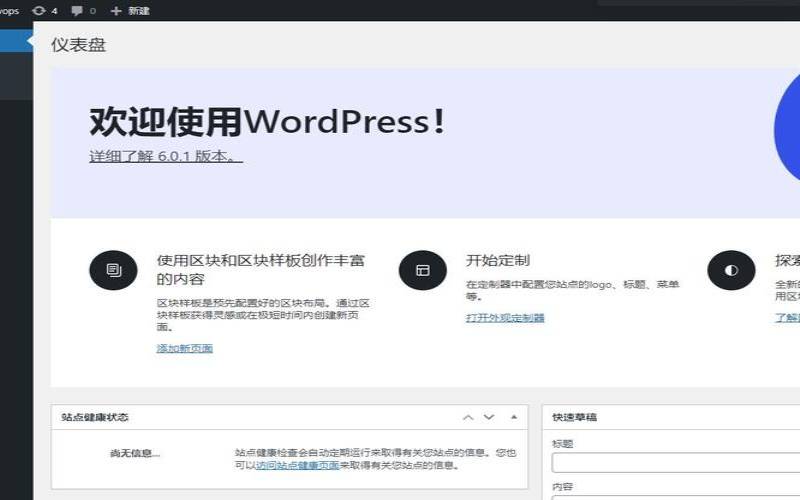Select the highlighted blue sidebar menu item
The width and height of the screenshot is (800, 500).
(x=16, y=40)
